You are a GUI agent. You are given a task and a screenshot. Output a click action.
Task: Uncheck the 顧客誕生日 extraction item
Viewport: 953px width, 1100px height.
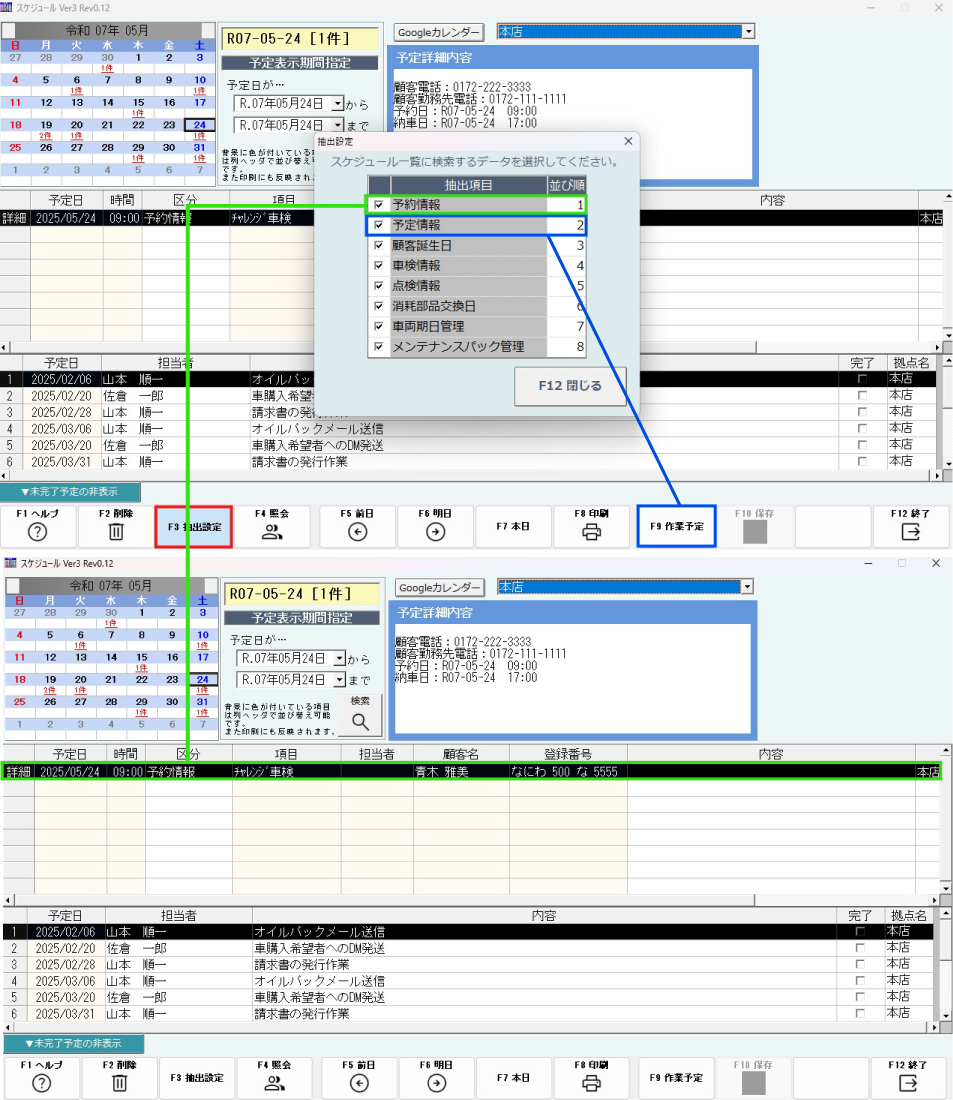[379, 246]
